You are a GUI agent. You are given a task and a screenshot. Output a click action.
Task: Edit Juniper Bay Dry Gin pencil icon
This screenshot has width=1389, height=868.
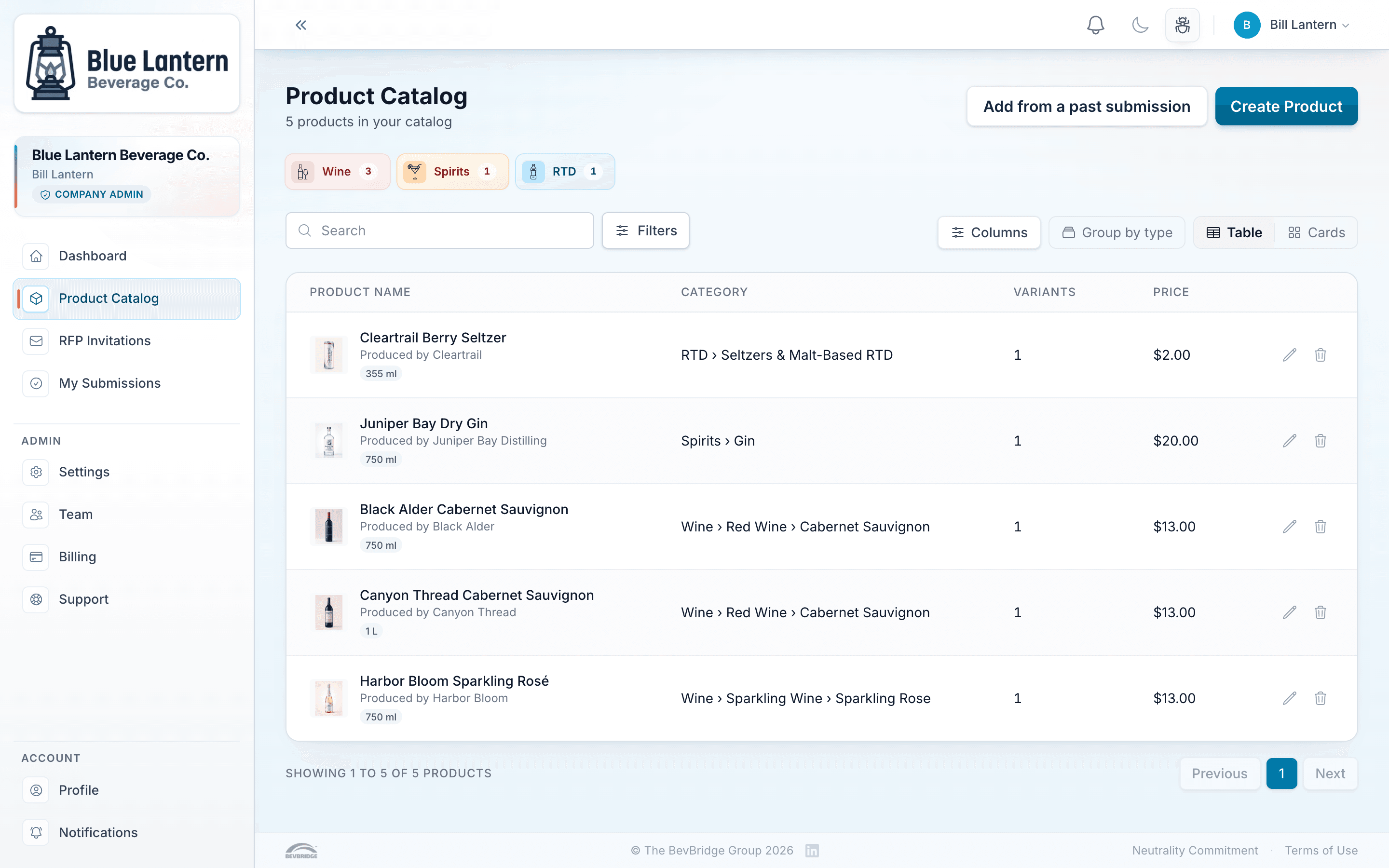click(x=1289, y=441)
